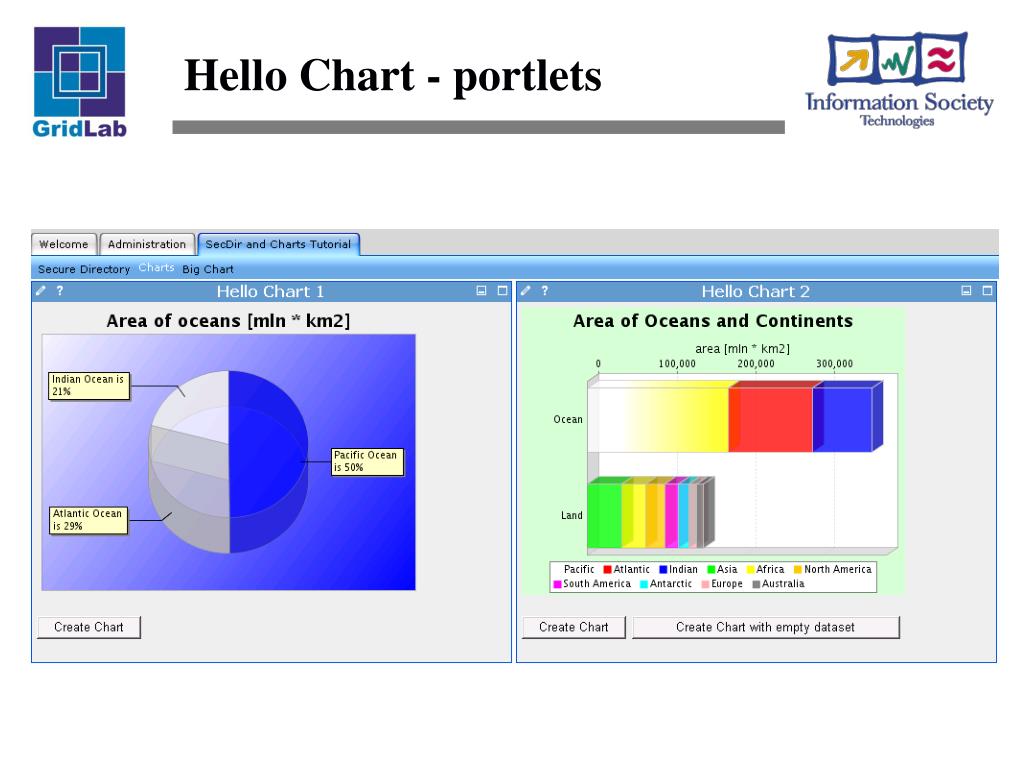Click Create Chart in Hello Chart 2

coord(573,627)
